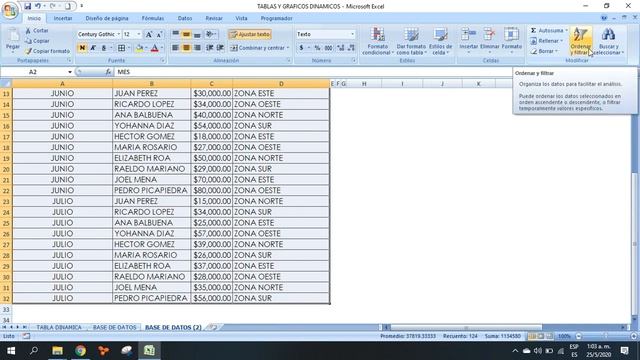Adjust the zoom slider handle

(x=606, y=336)
